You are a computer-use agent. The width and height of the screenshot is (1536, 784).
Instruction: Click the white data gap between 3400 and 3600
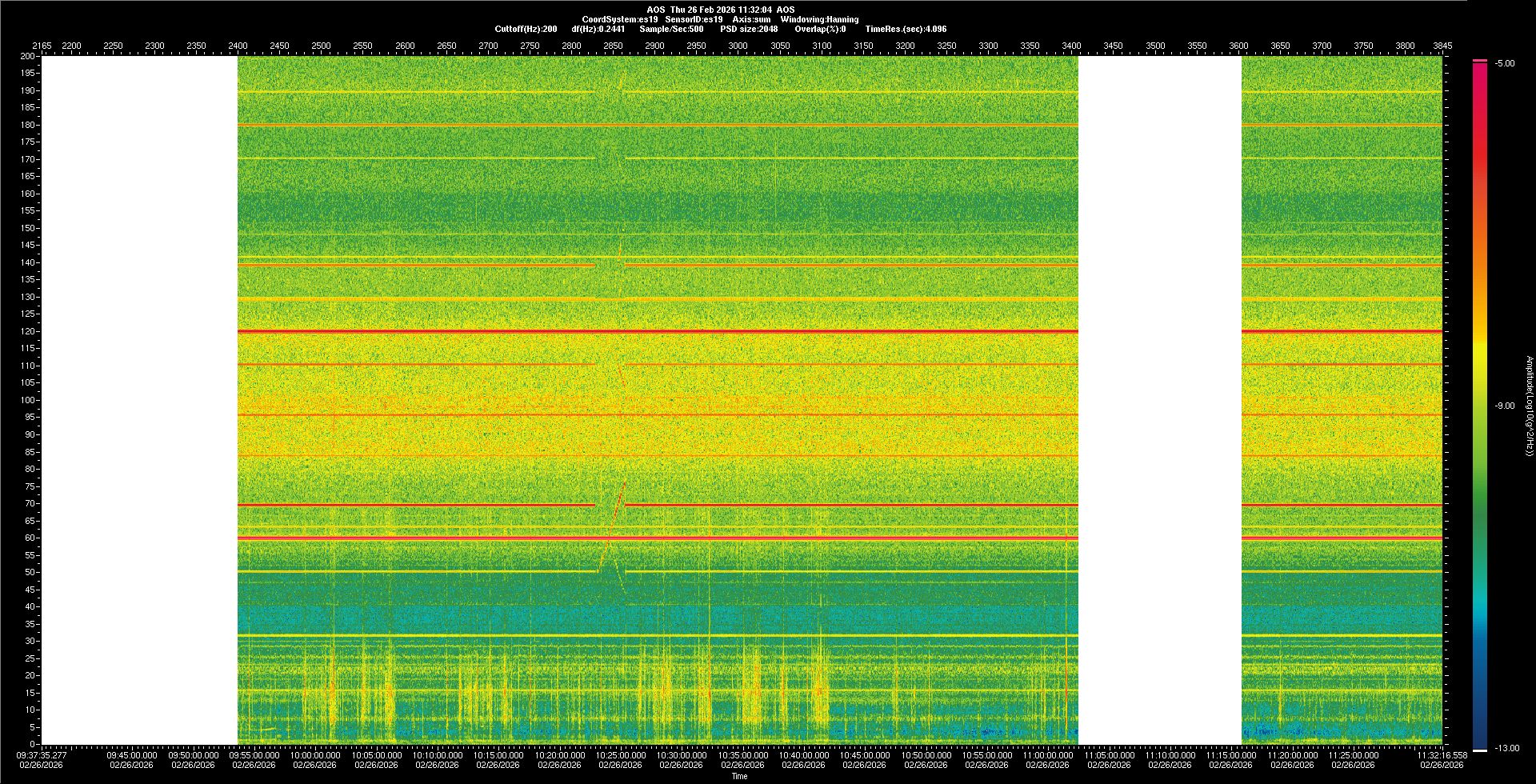pos(1159,400)
